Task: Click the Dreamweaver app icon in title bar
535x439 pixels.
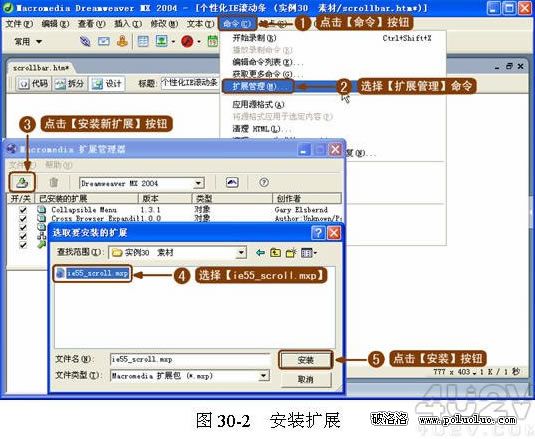Action: coord(8,8)
